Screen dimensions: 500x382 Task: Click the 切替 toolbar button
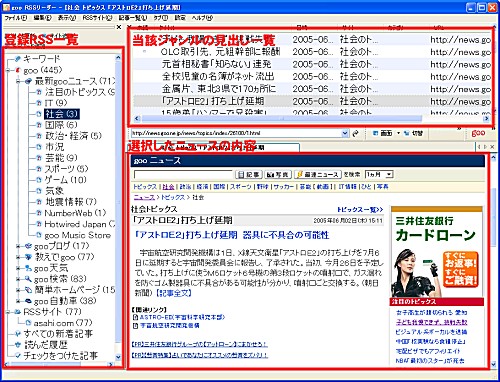(x=413, y=133)
